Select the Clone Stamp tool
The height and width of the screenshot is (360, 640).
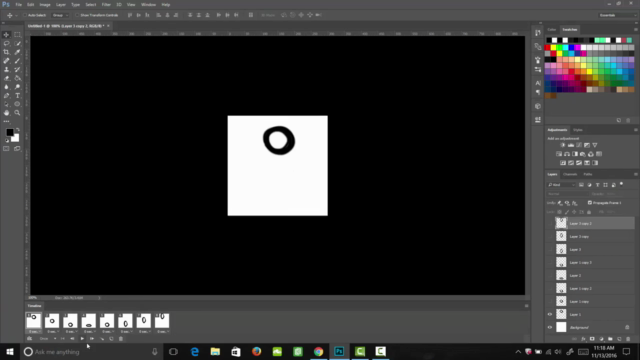[x=6, y=69]
